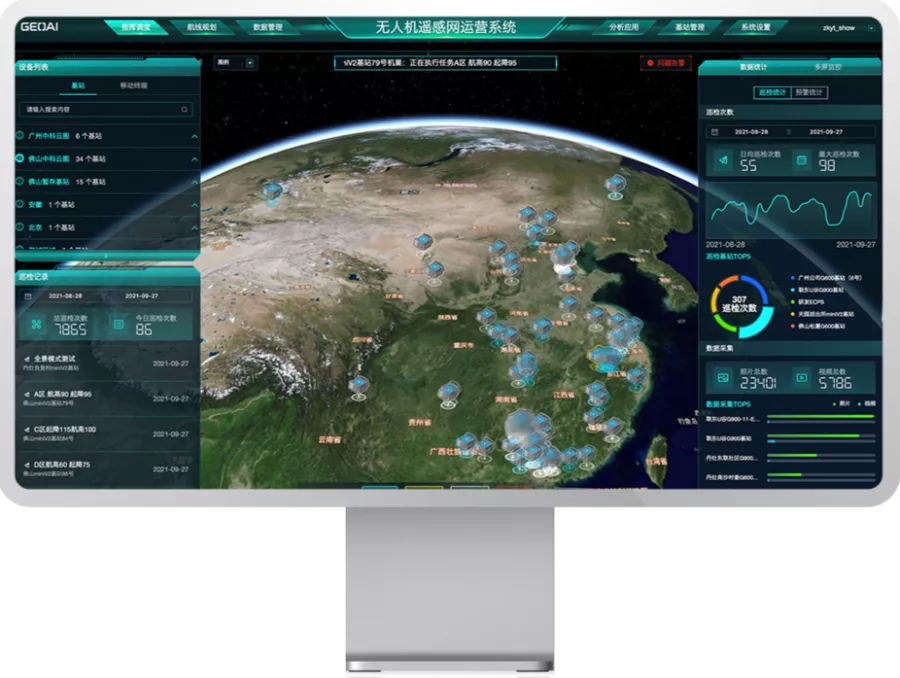Click the calendar icon beside 最大巡检次数
This screenshot has height=678, width=900.
pyautogui.click(x=802, y=160)
